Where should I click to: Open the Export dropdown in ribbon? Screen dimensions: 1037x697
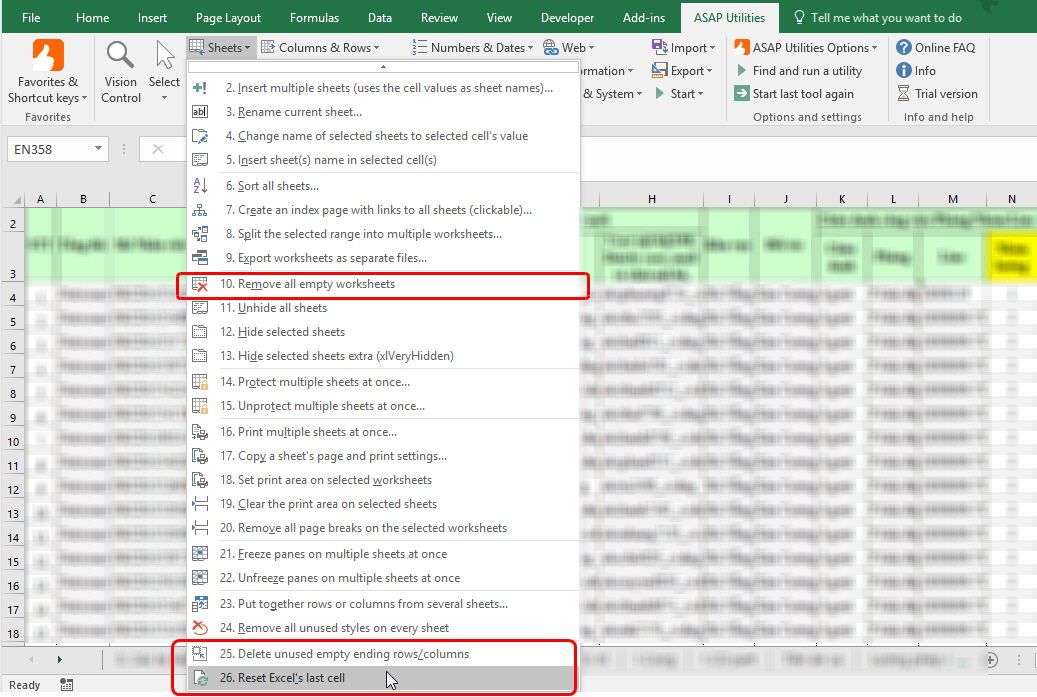pos(682,71)
